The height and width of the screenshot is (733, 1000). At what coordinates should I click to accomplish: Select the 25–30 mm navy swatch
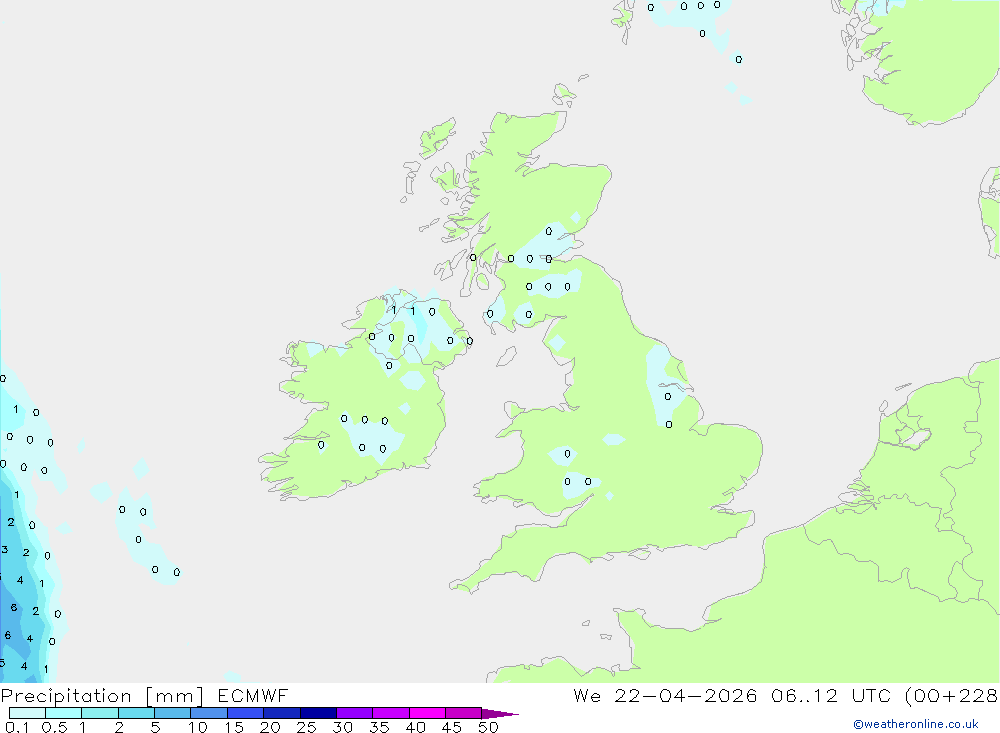point(318,713)
